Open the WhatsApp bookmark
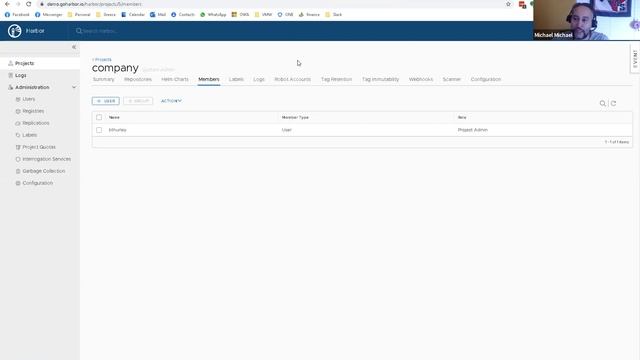 (x=213, y=14)
